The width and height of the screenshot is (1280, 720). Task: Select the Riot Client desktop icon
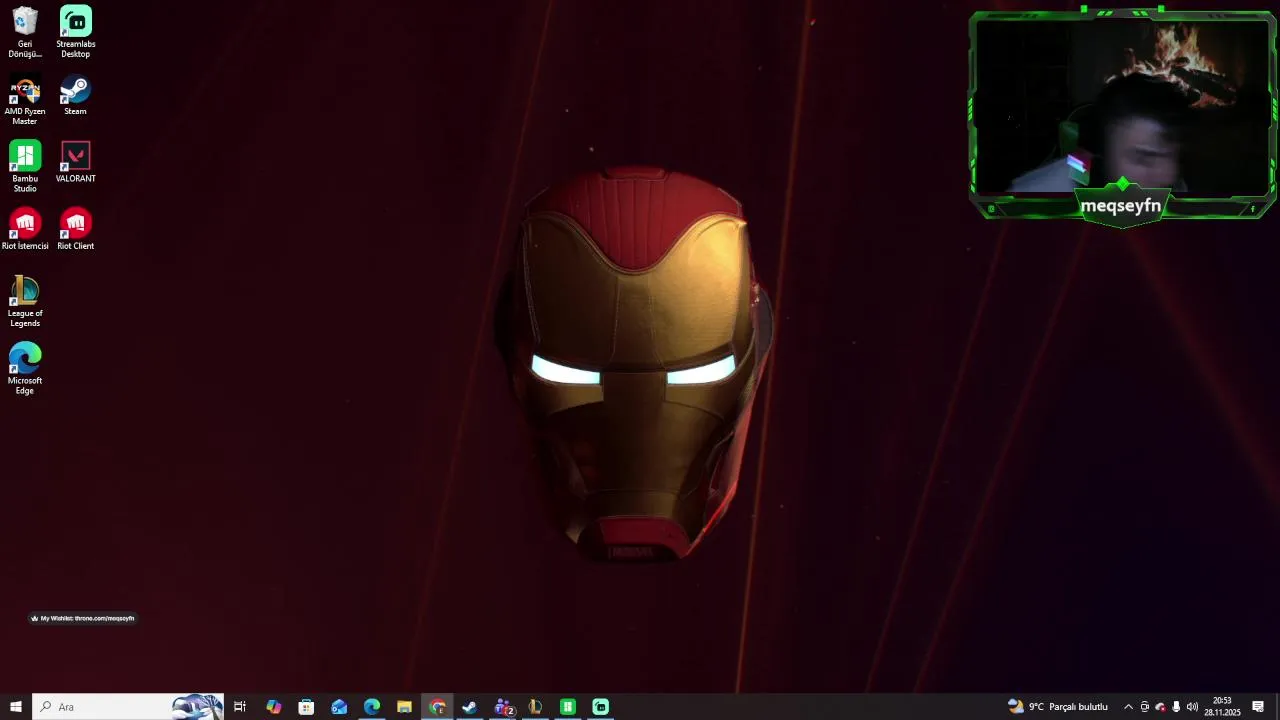click(x=75, y=229)
